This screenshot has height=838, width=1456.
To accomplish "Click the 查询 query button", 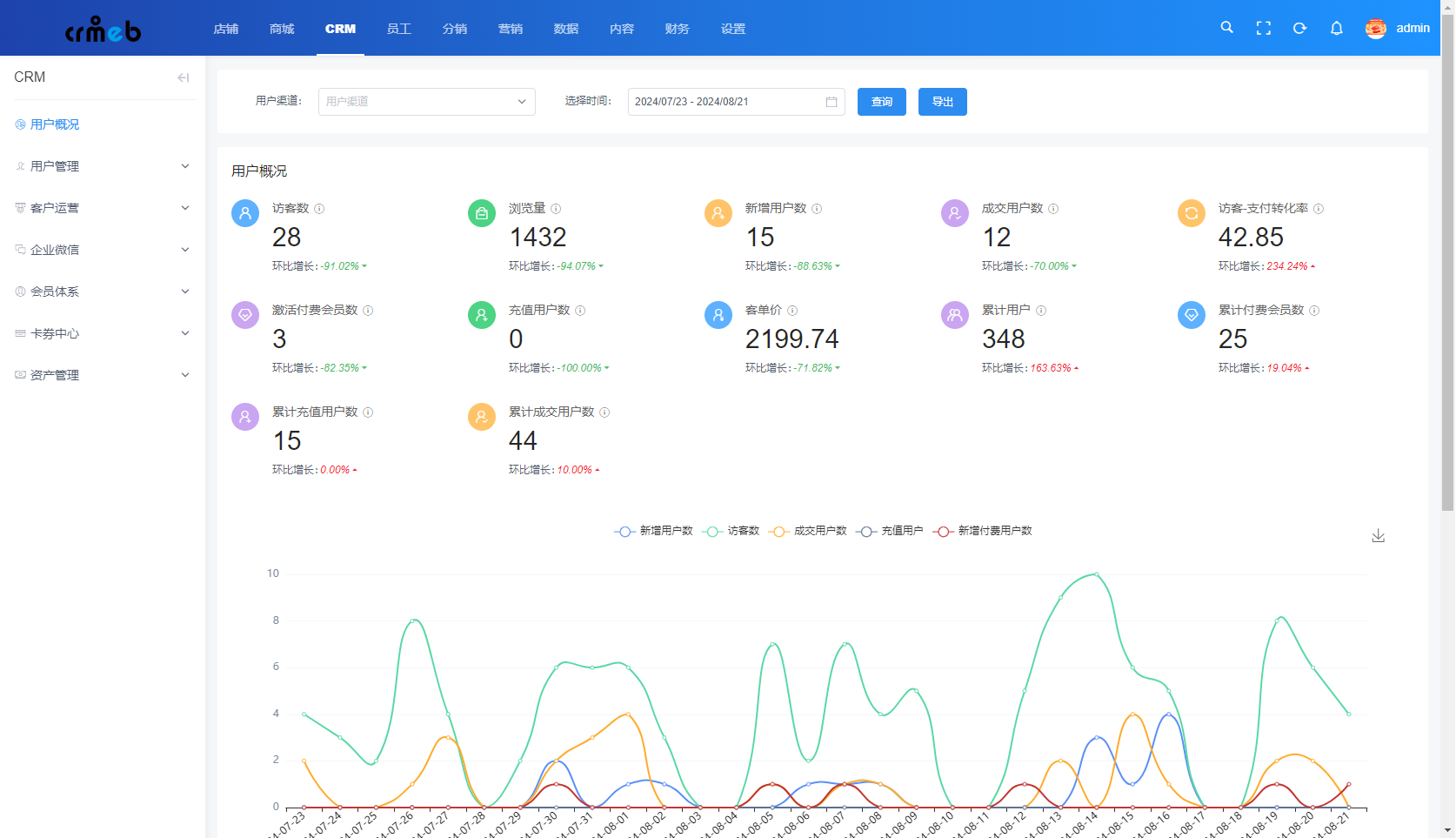I will tap(882, 102).
